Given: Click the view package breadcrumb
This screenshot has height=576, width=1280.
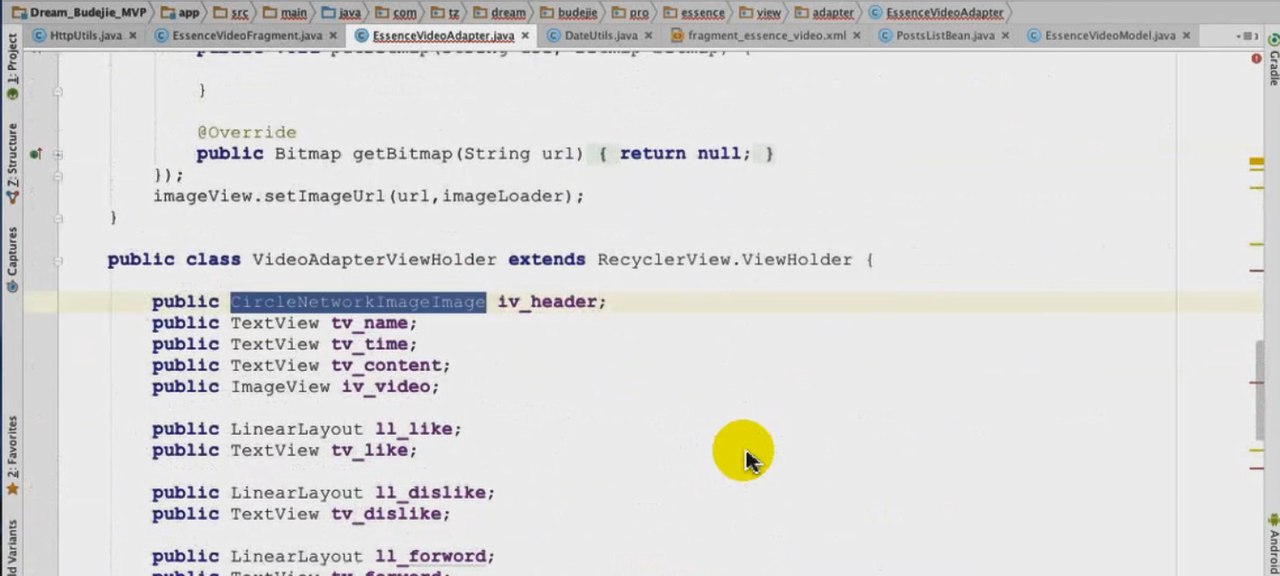Looking at the screenshot, I should (x=760, y=13).
